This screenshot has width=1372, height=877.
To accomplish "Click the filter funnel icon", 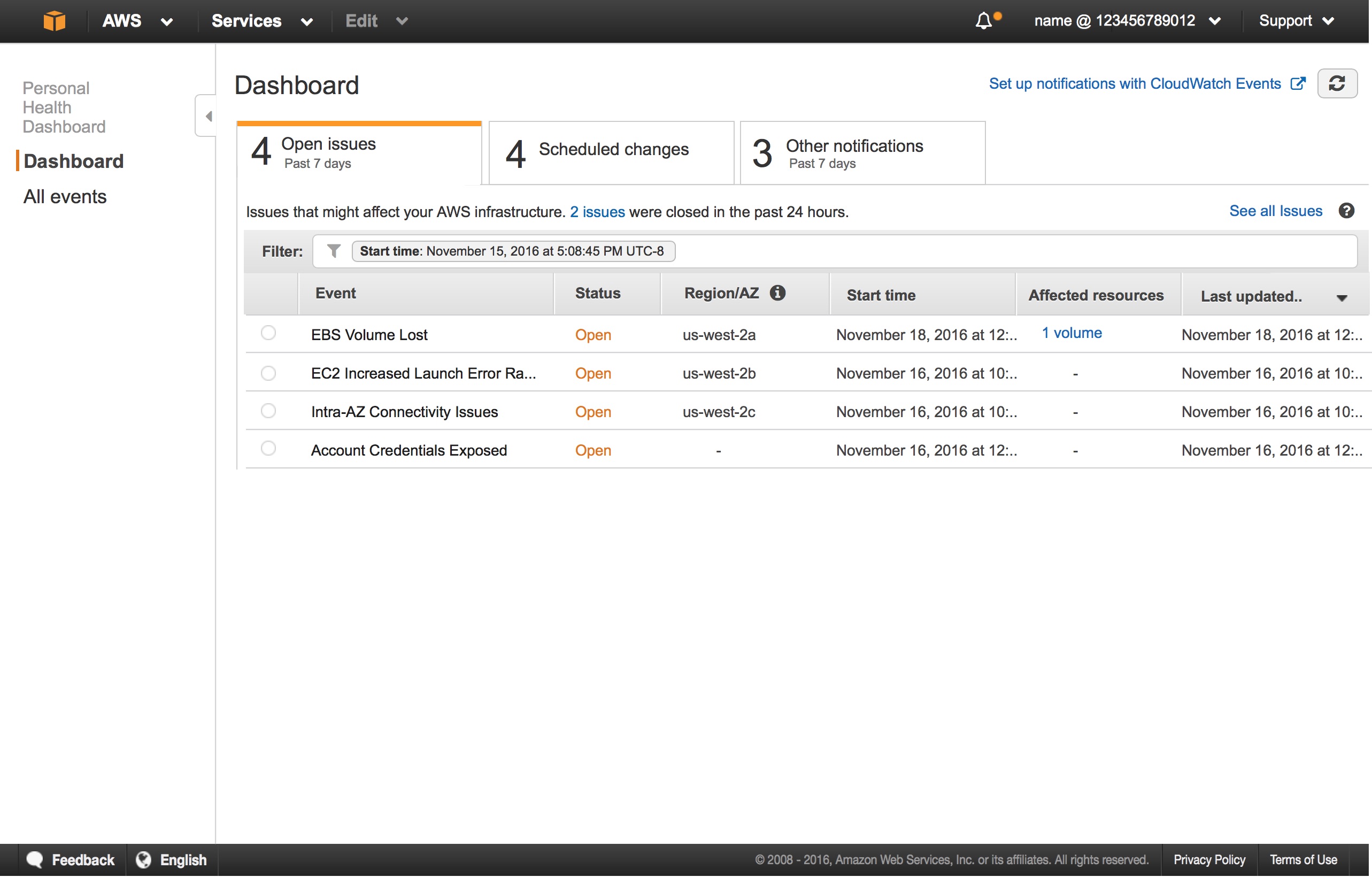I will 332,251.
